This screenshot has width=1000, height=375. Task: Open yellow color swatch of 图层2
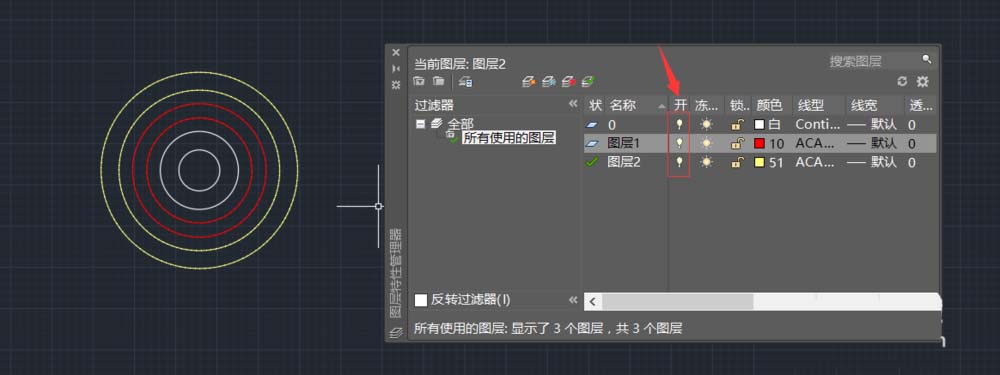(x=760, y=162)
